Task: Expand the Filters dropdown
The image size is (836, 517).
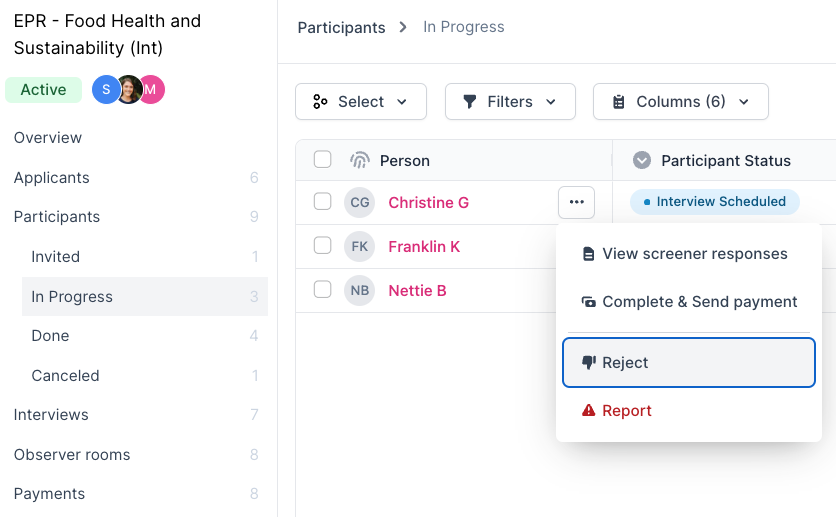Action: [x=510, y=101]
